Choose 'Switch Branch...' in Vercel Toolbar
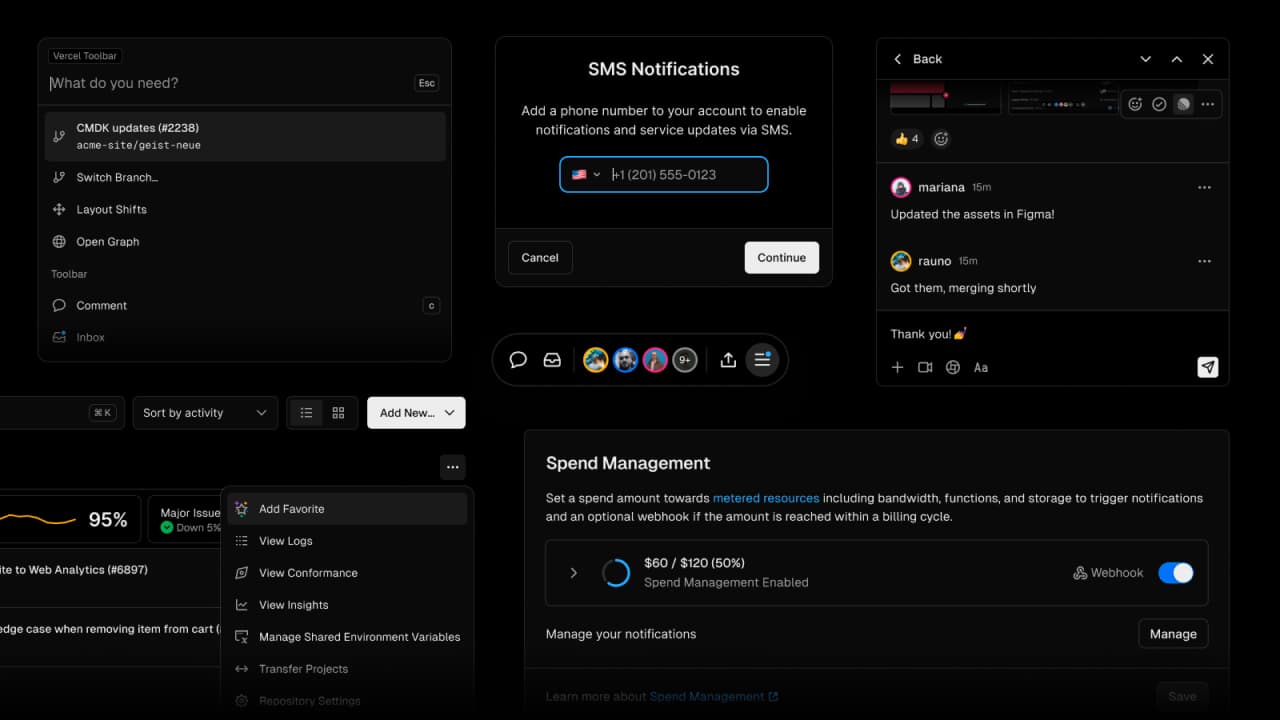 tap(117, 177)
